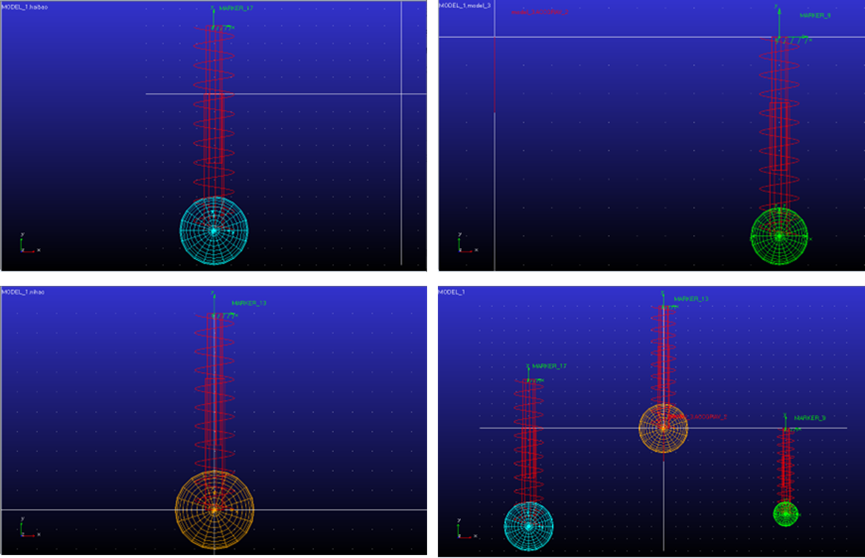Select the orange sphere in the MODEL_1 view

[663, 428]
